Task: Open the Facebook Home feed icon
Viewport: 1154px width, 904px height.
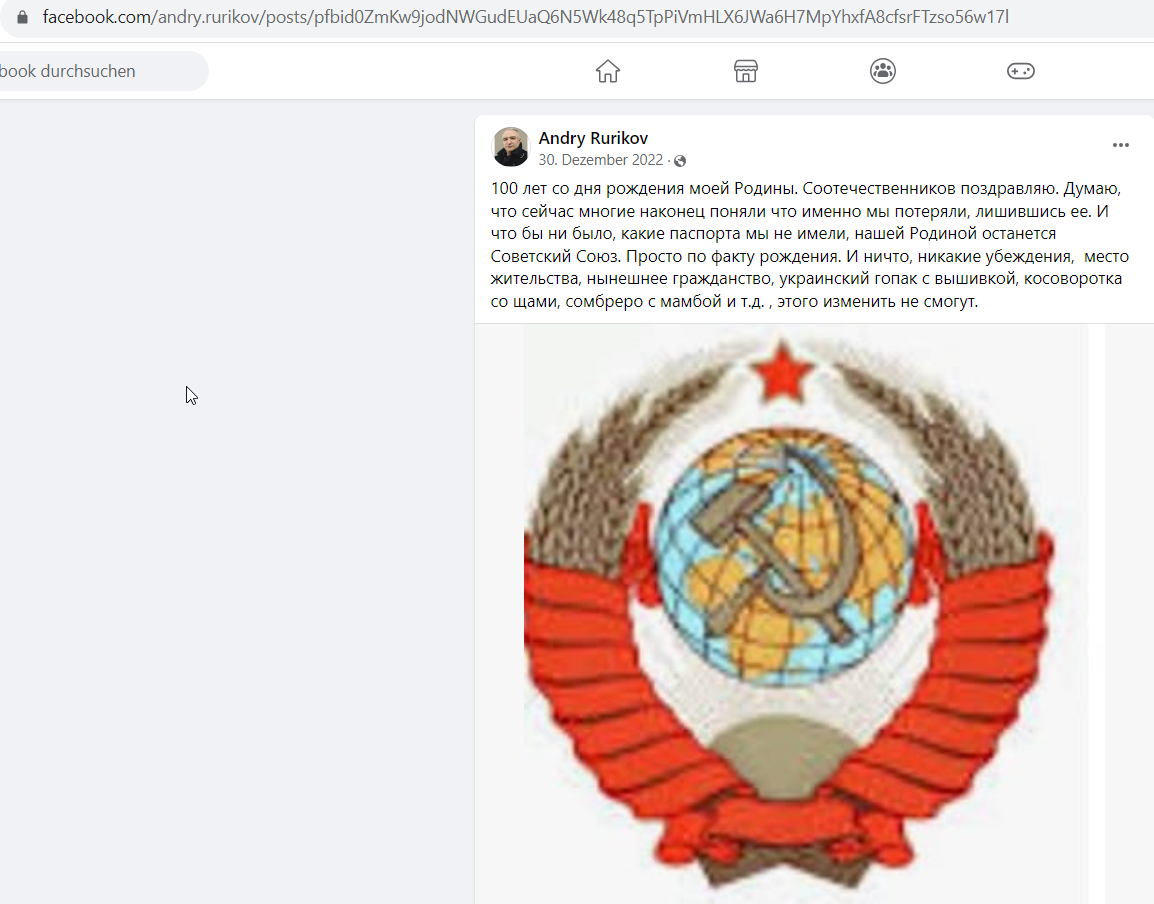Action: pyautogui.click(x=608, y=71)
